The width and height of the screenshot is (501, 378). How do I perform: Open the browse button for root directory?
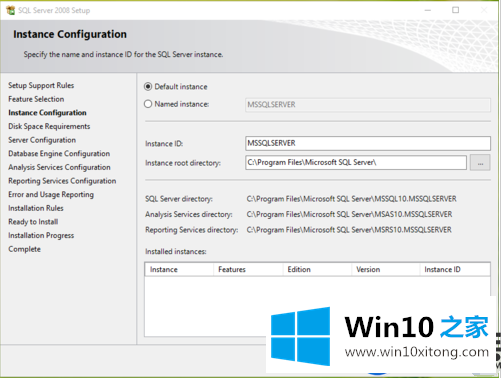click(480, 163)
